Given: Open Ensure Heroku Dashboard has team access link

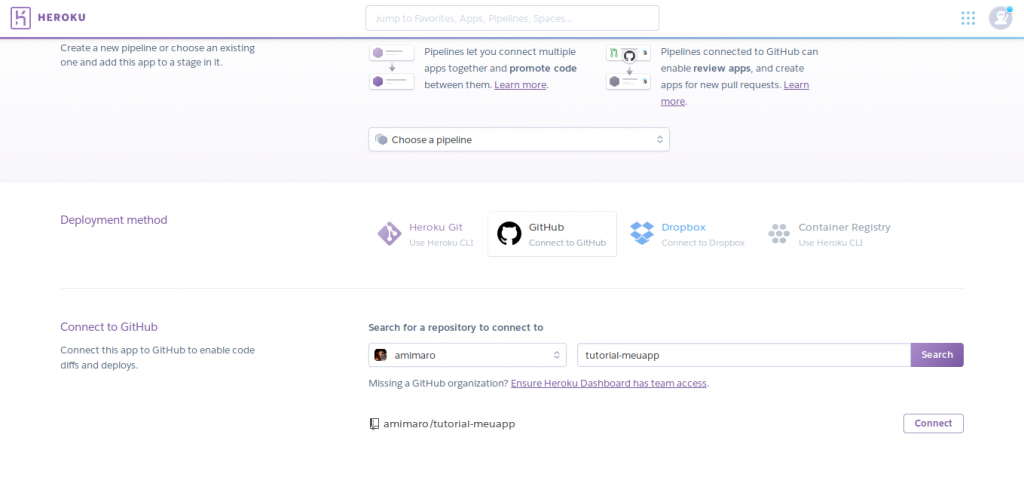Looking at the screenshot, I should click(609, 383).
